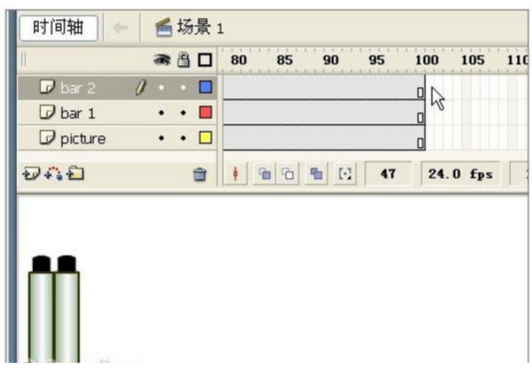Click the red outline color swatch of bar 1

pos(205,112)
